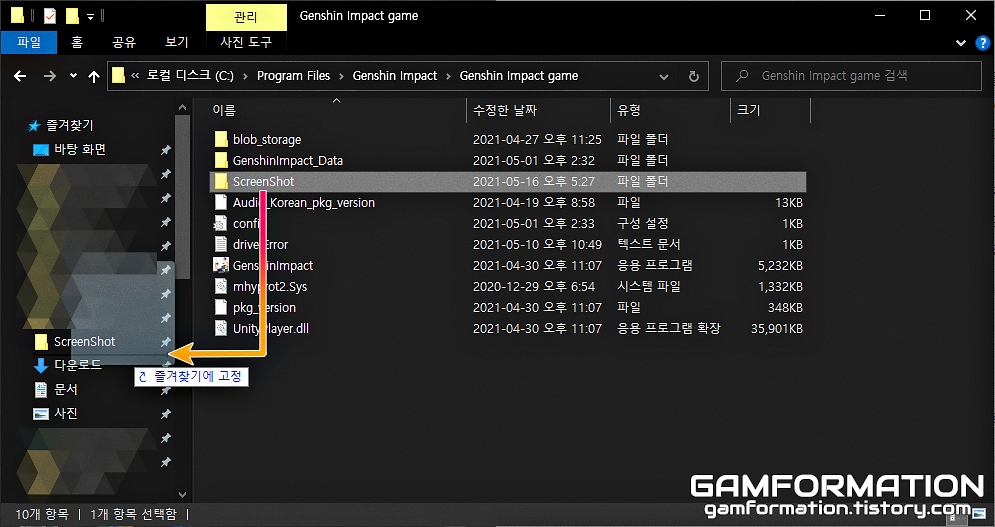Select the GenshinImpact application icon

(x=221, y=265)
